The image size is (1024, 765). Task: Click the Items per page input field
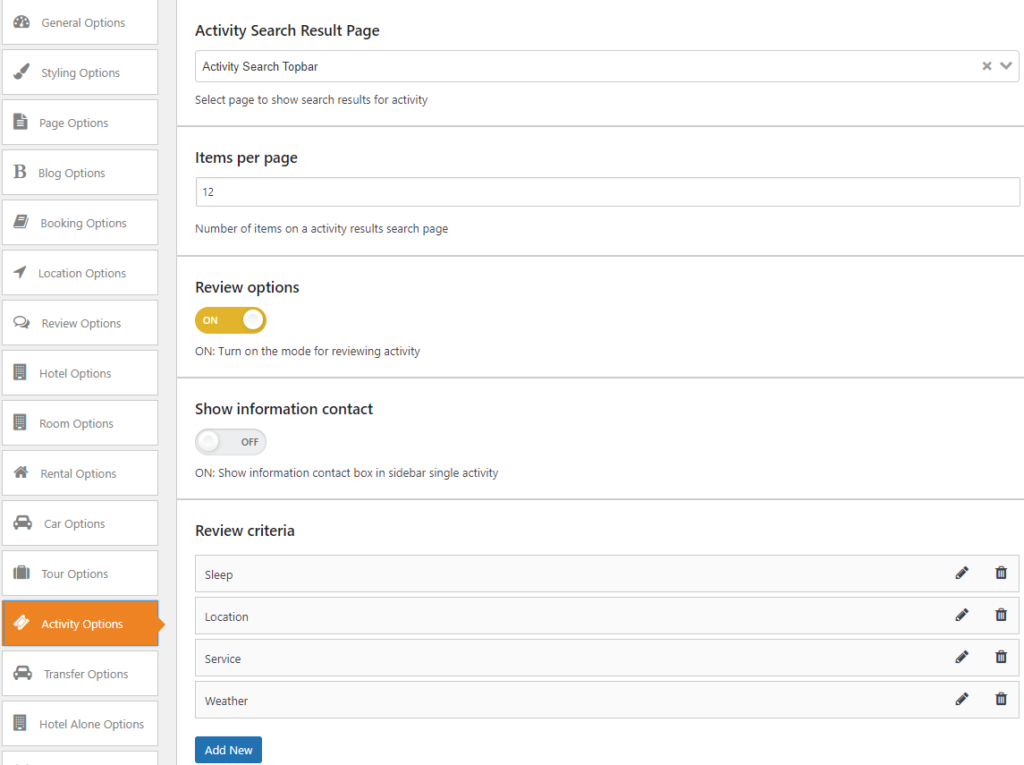click(x=607, y=192)
